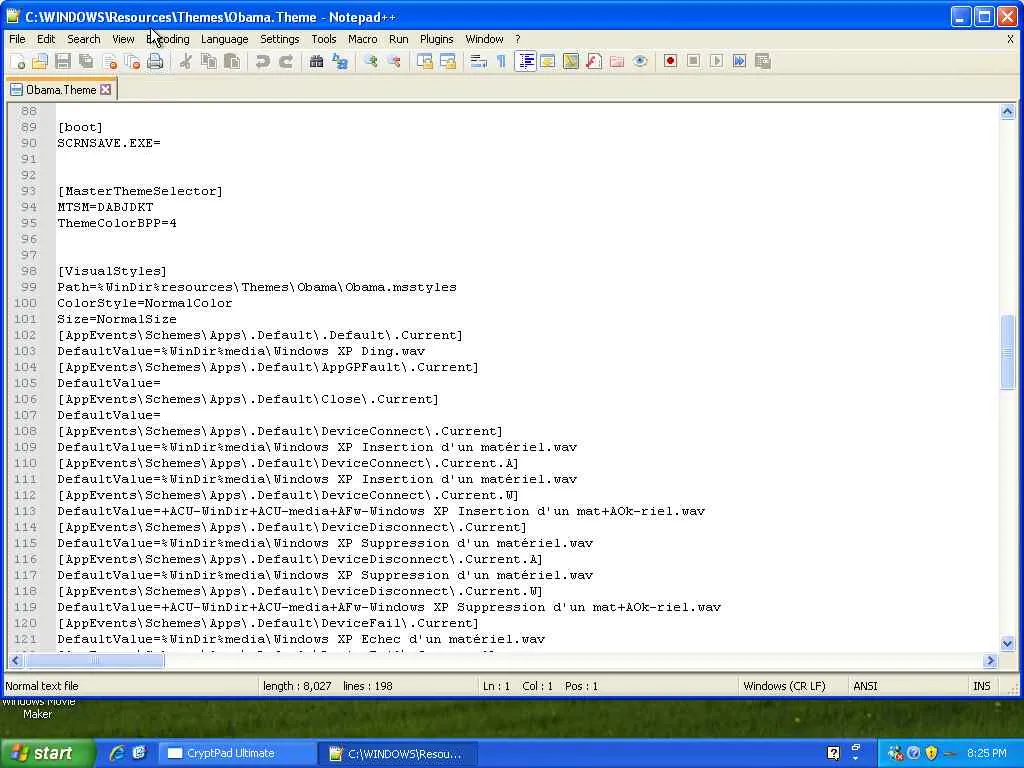Open the Run menu
The width and height of the screenshot is (1024, 768).
click(398, 39)
